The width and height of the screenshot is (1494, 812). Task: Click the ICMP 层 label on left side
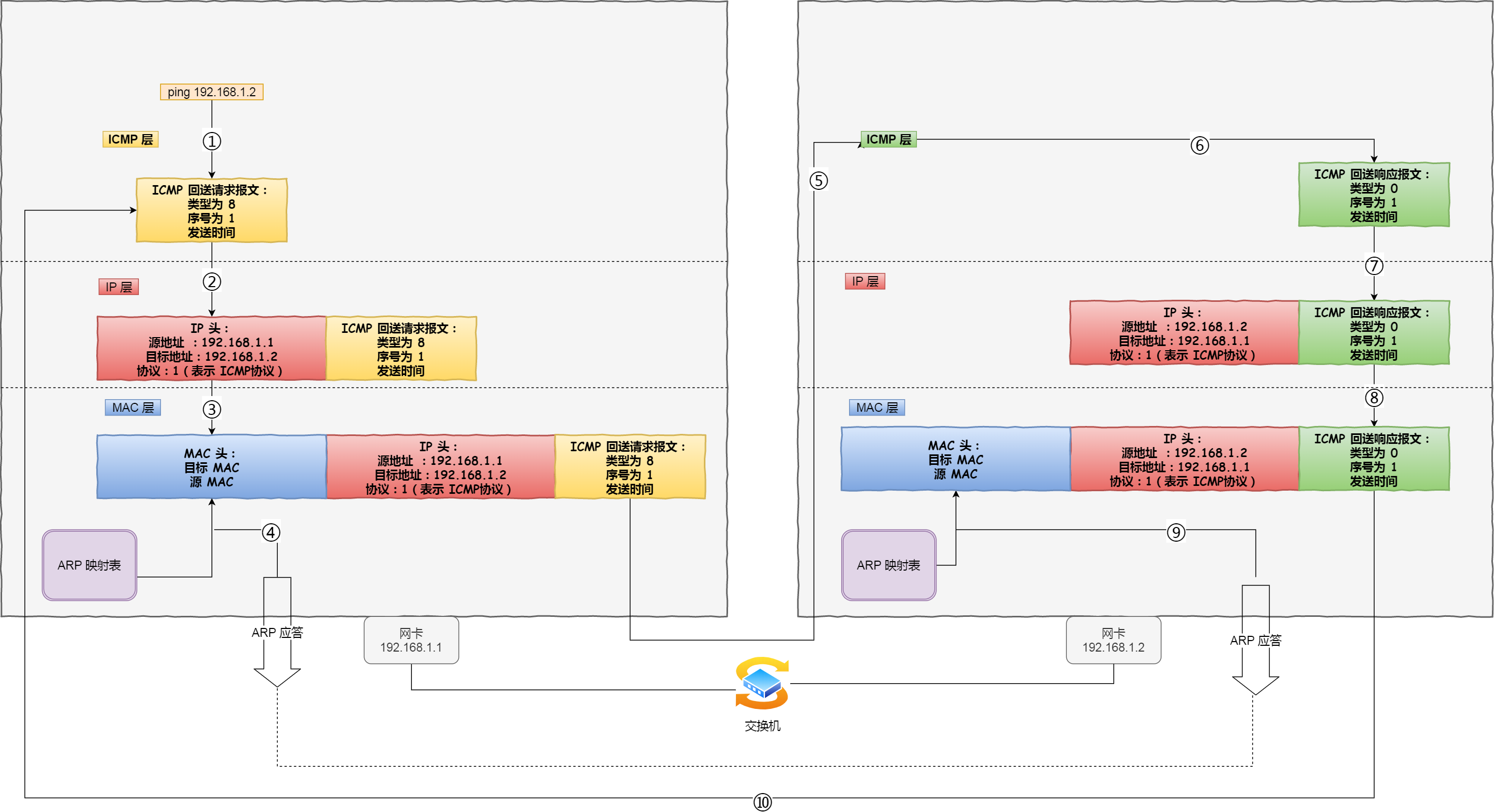tap(113, 140)
